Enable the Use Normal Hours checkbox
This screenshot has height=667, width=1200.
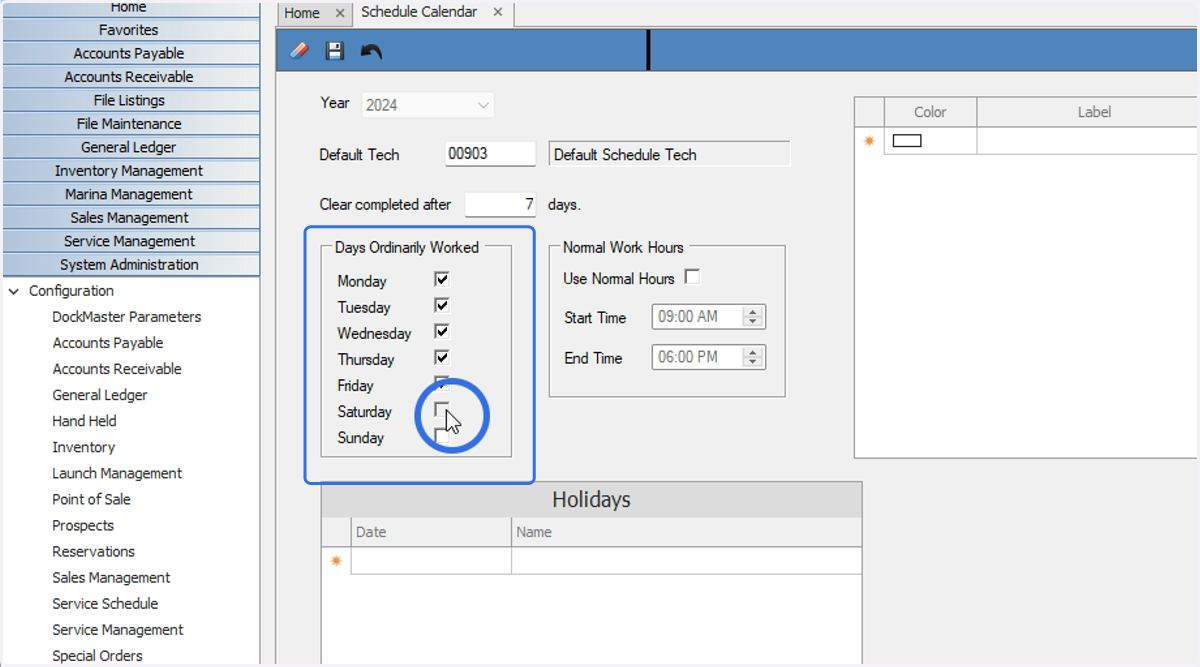[x=691, y=277]
